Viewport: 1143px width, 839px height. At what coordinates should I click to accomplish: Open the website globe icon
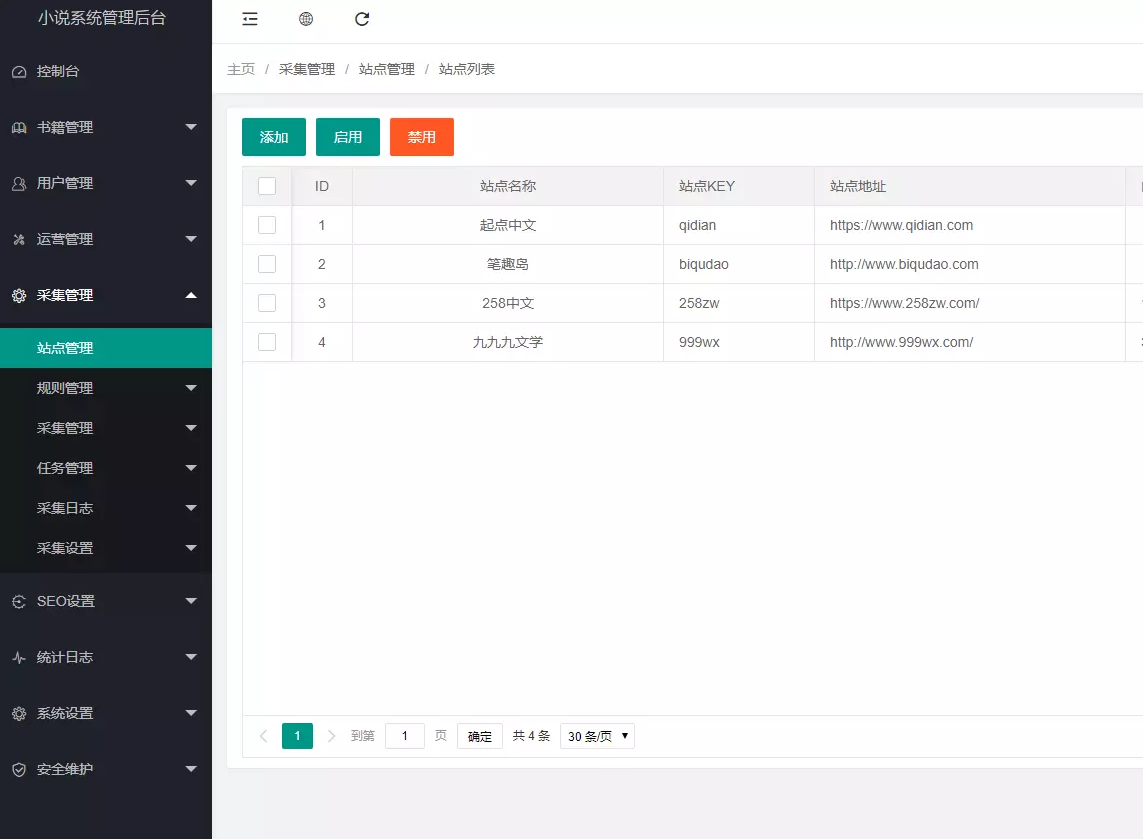(306, 19)
